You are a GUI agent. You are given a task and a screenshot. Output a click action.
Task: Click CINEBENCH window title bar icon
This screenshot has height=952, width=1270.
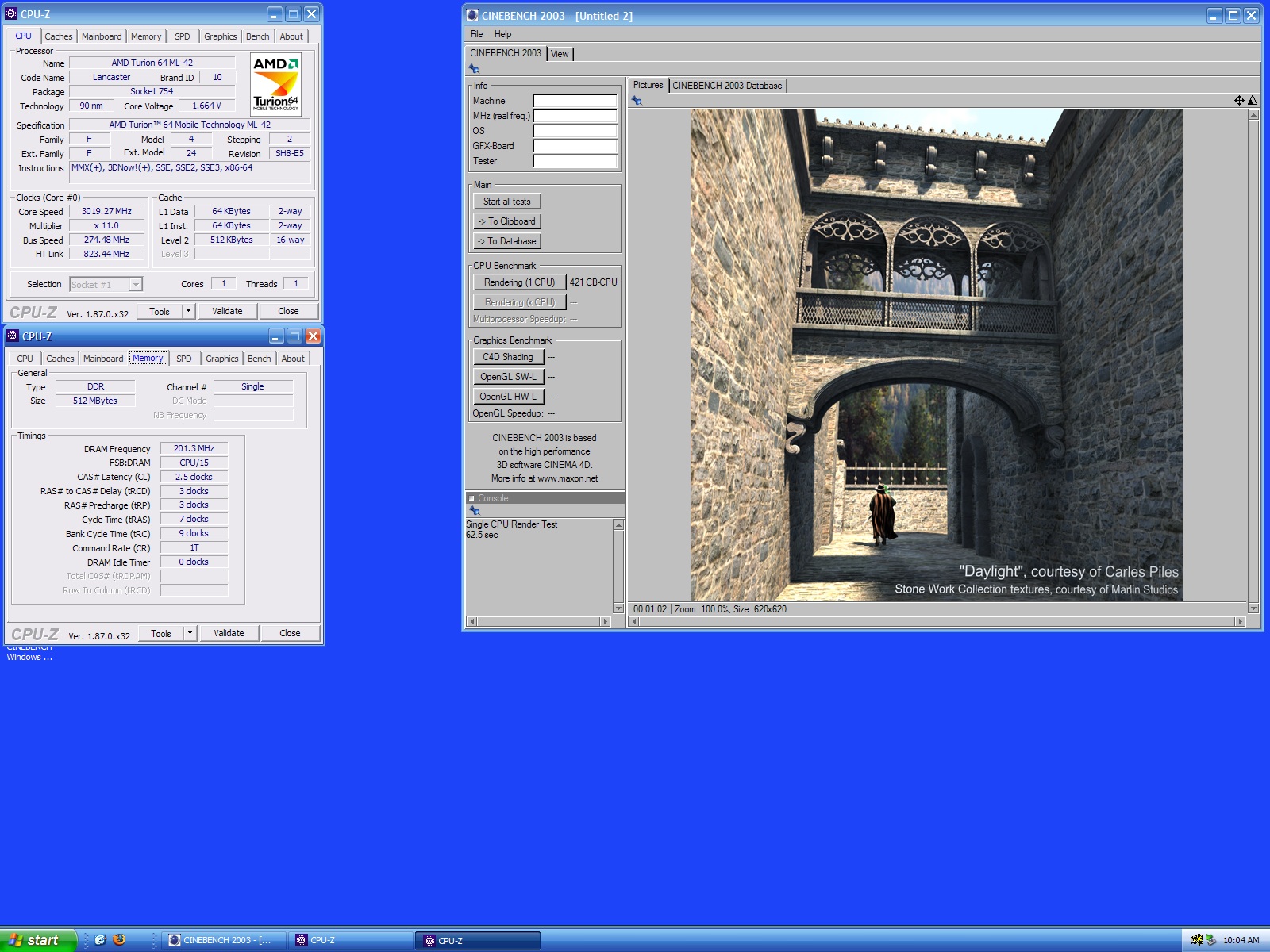tap(472, 15)
